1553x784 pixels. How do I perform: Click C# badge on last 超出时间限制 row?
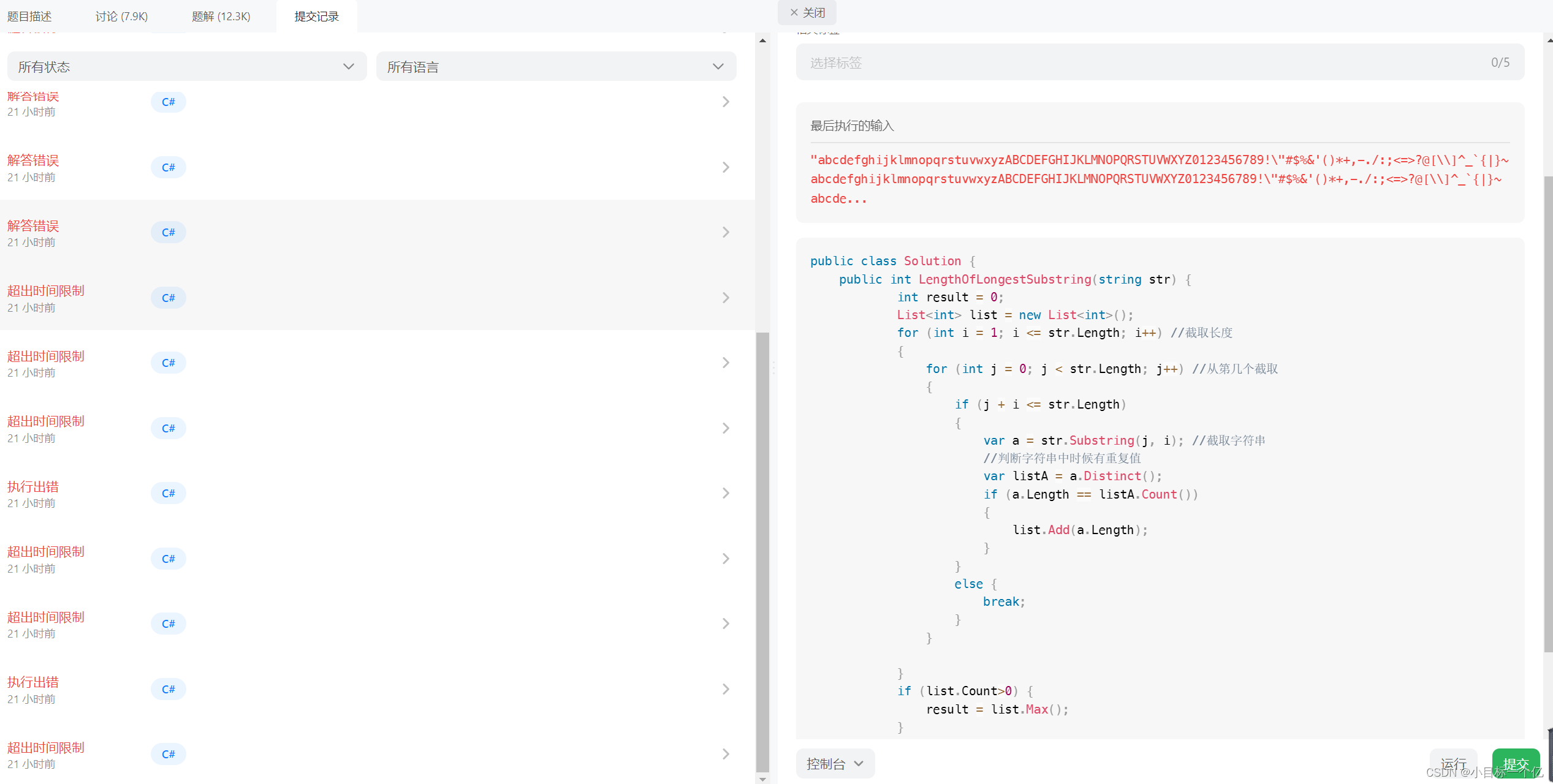(168, 754)
